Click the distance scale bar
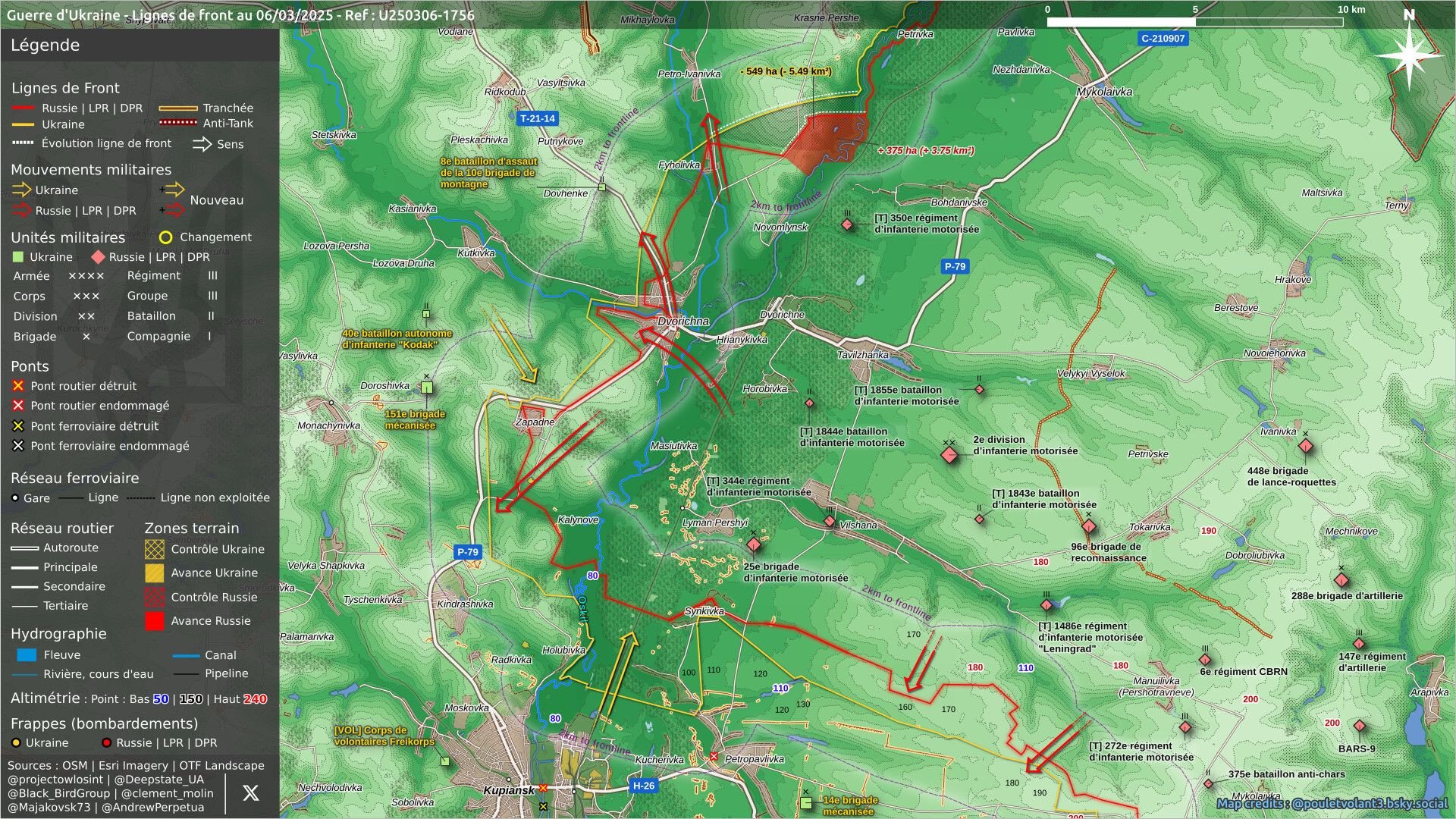 (1194, 22)
